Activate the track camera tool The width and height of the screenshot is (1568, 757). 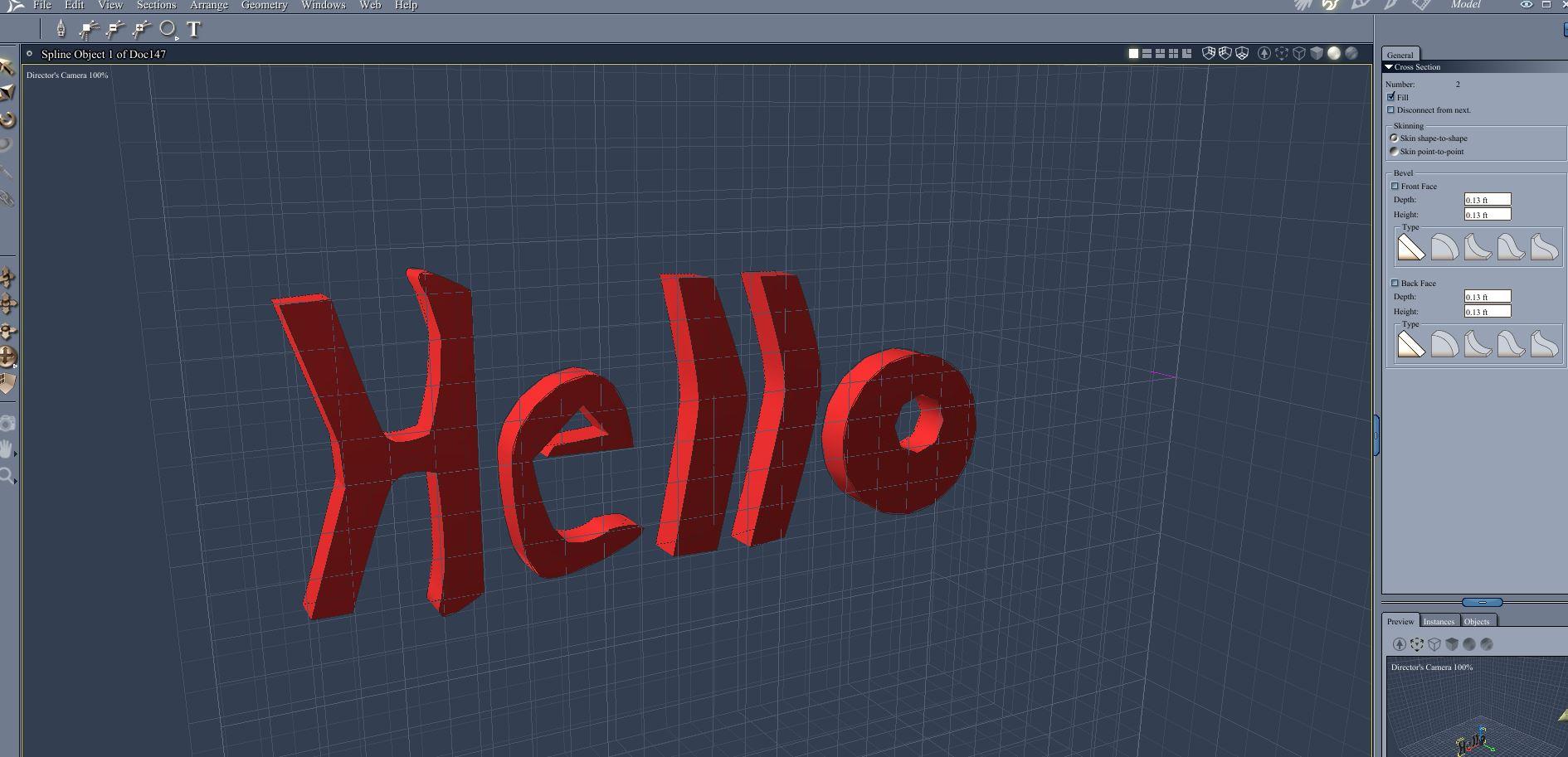(7, 357)
